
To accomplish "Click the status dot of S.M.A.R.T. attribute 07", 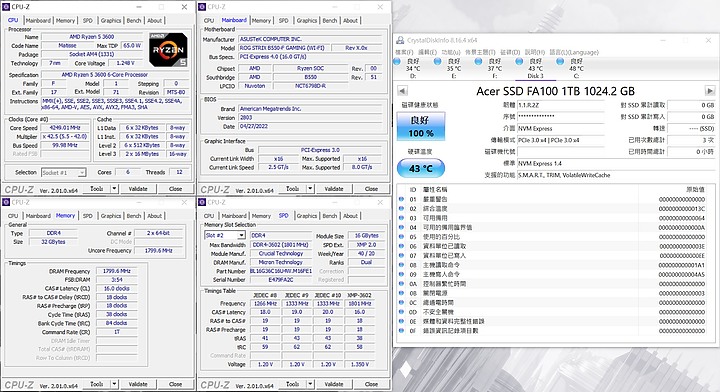I will click(401, 256).
